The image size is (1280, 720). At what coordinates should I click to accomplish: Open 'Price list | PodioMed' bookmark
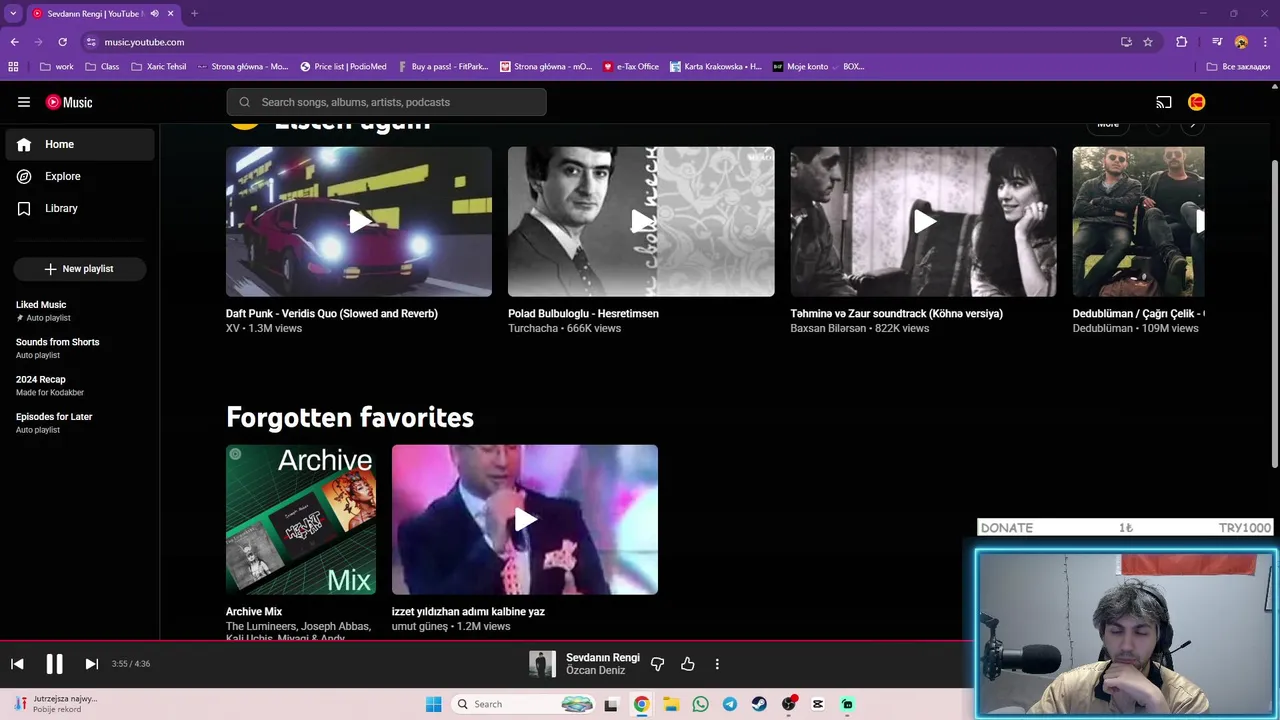tap(343, 67)
